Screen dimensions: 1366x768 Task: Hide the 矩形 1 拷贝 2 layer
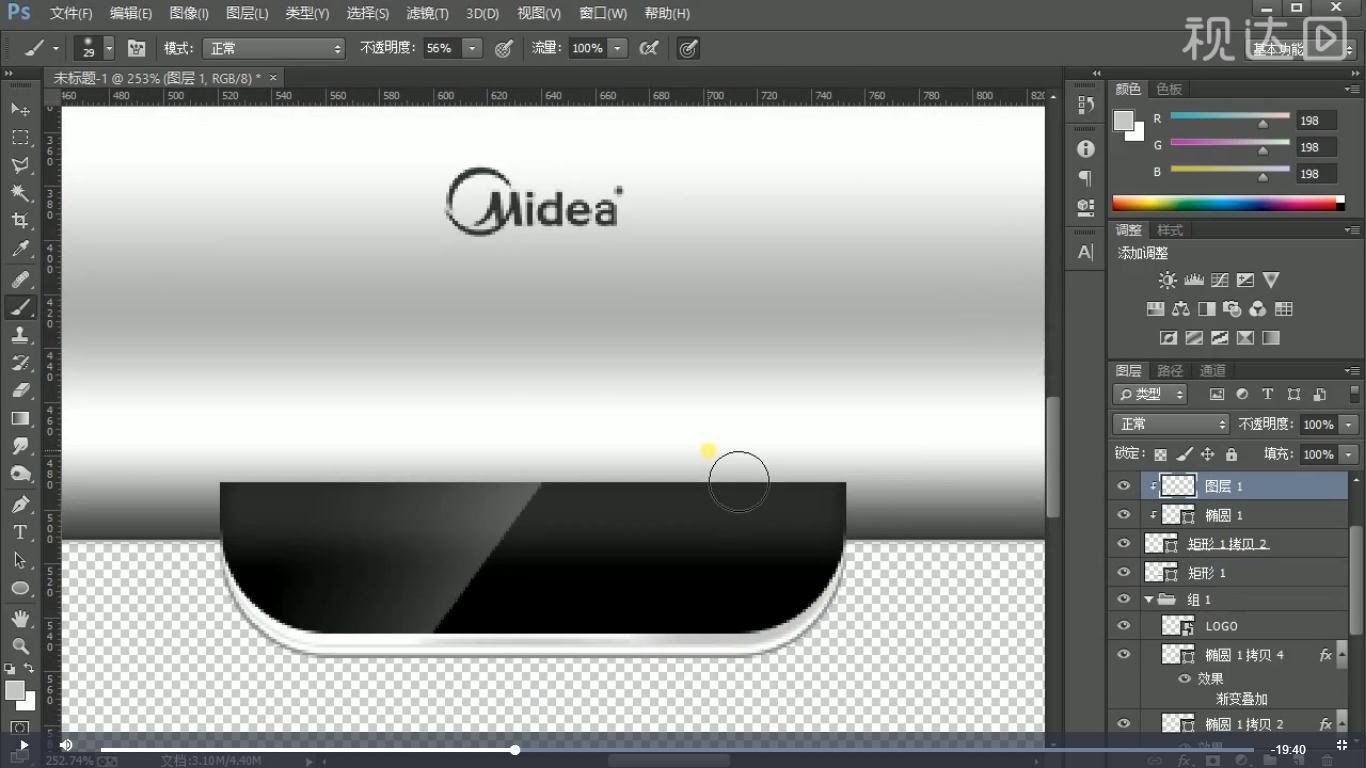click(1124, 544)
